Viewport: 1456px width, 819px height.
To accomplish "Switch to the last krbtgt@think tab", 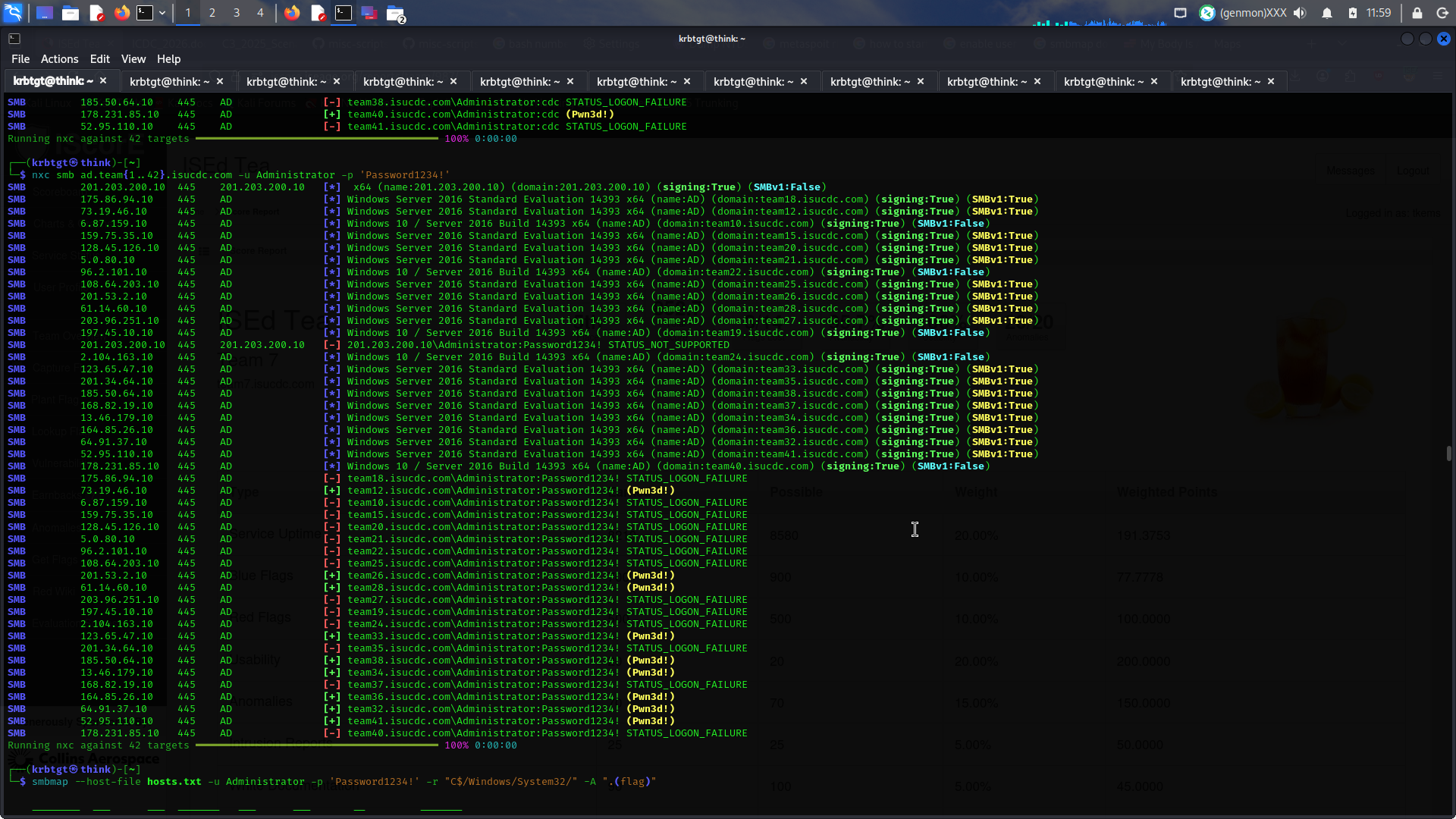I will [1220, 81].
